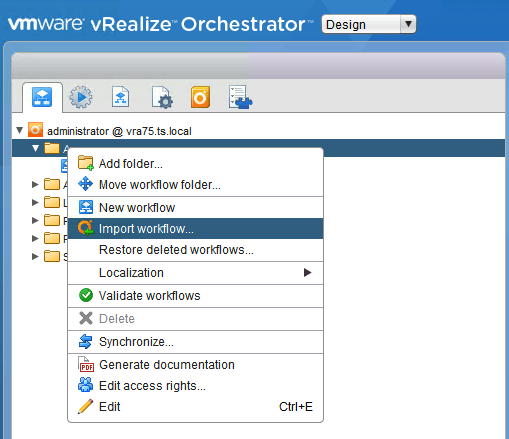509x439 pixels.
Task: Select Generate documentation entry
Action: (195, 365)
